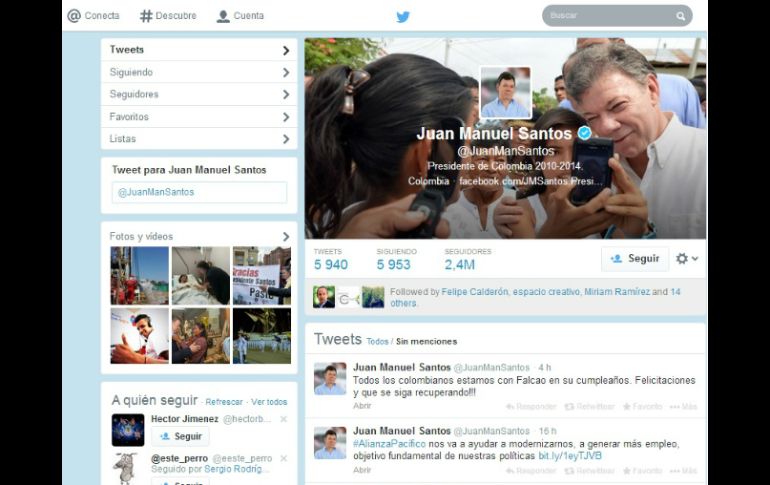This screenshot has width=770, height=485.
Task: Open the Descubre hashtag icon
Action: (146, 16)
